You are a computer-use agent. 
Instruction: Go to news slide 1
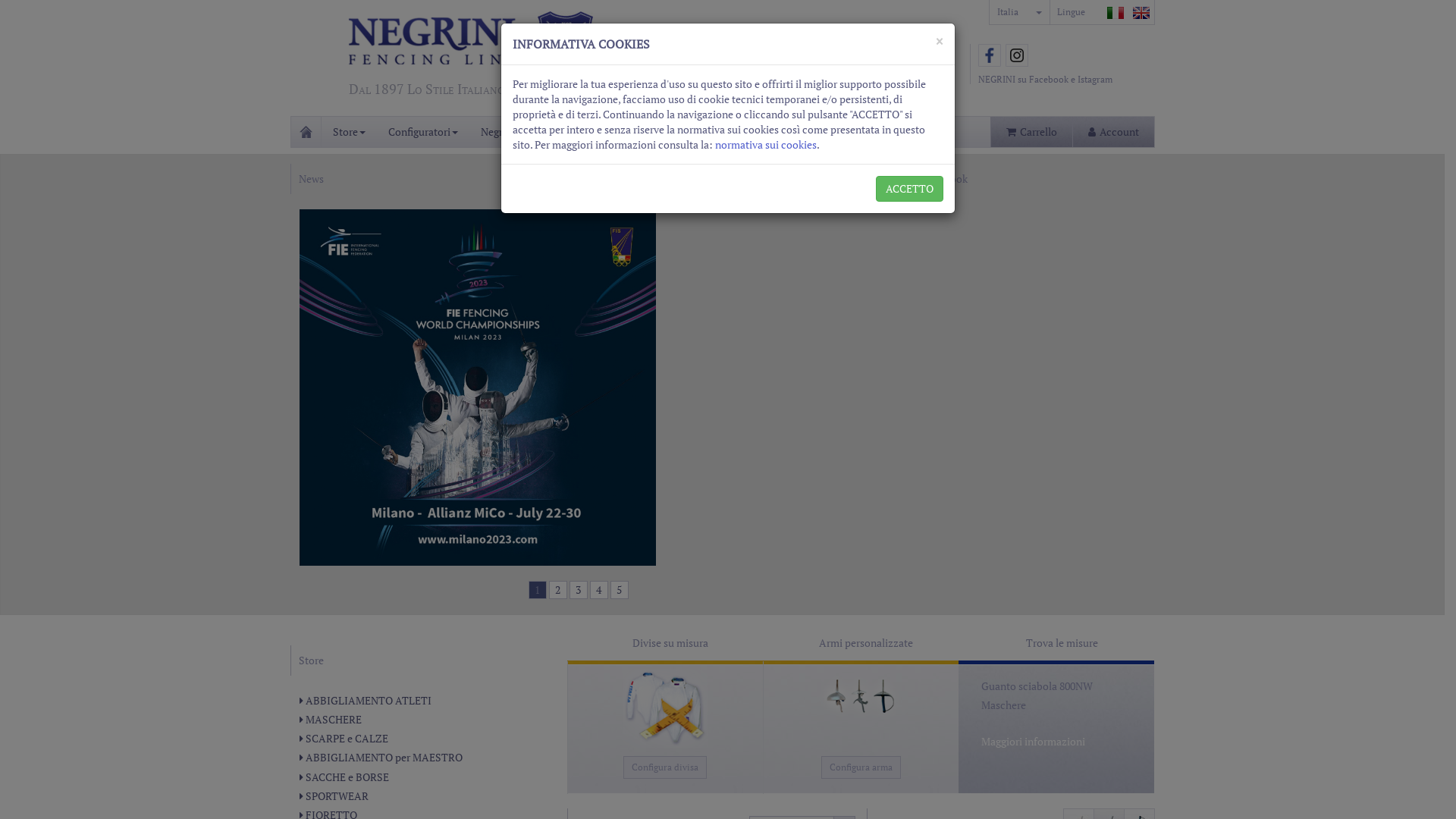click(x=538, y=590)
